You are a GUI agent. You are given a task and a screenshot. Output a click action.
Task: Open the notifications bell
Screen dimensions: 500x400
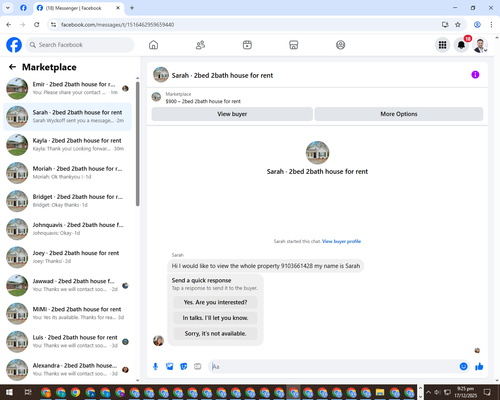pyautogui.click(x=461, y=45)
